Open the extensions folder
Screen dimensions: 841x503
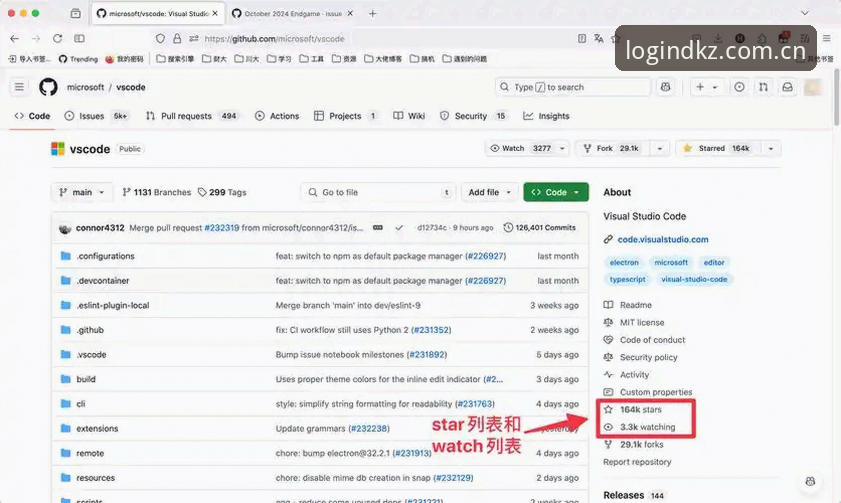(x=97, y=428)
